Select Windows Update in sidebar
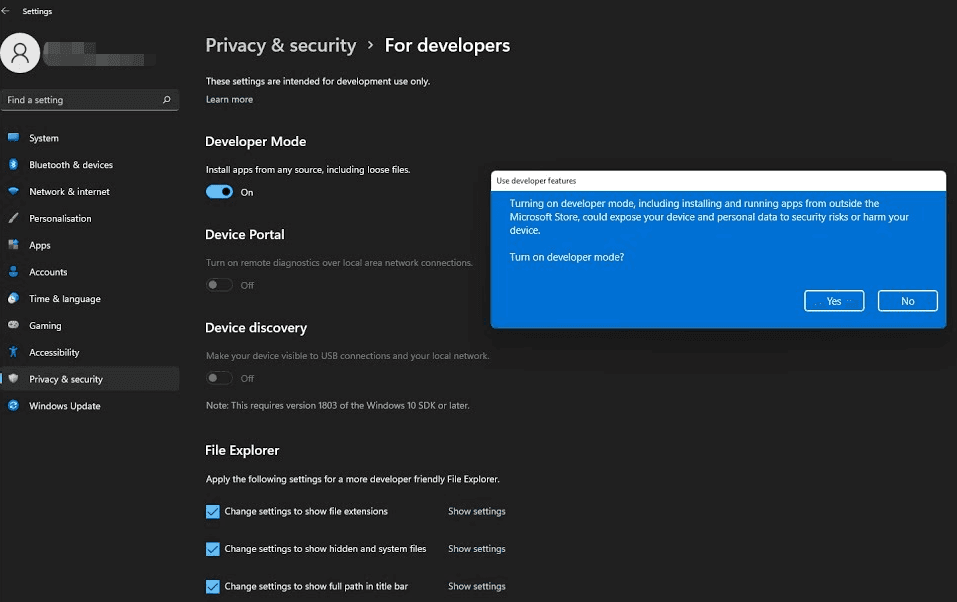Image resolution: width=957 pixels, height=602 pixels. (90, 406)
